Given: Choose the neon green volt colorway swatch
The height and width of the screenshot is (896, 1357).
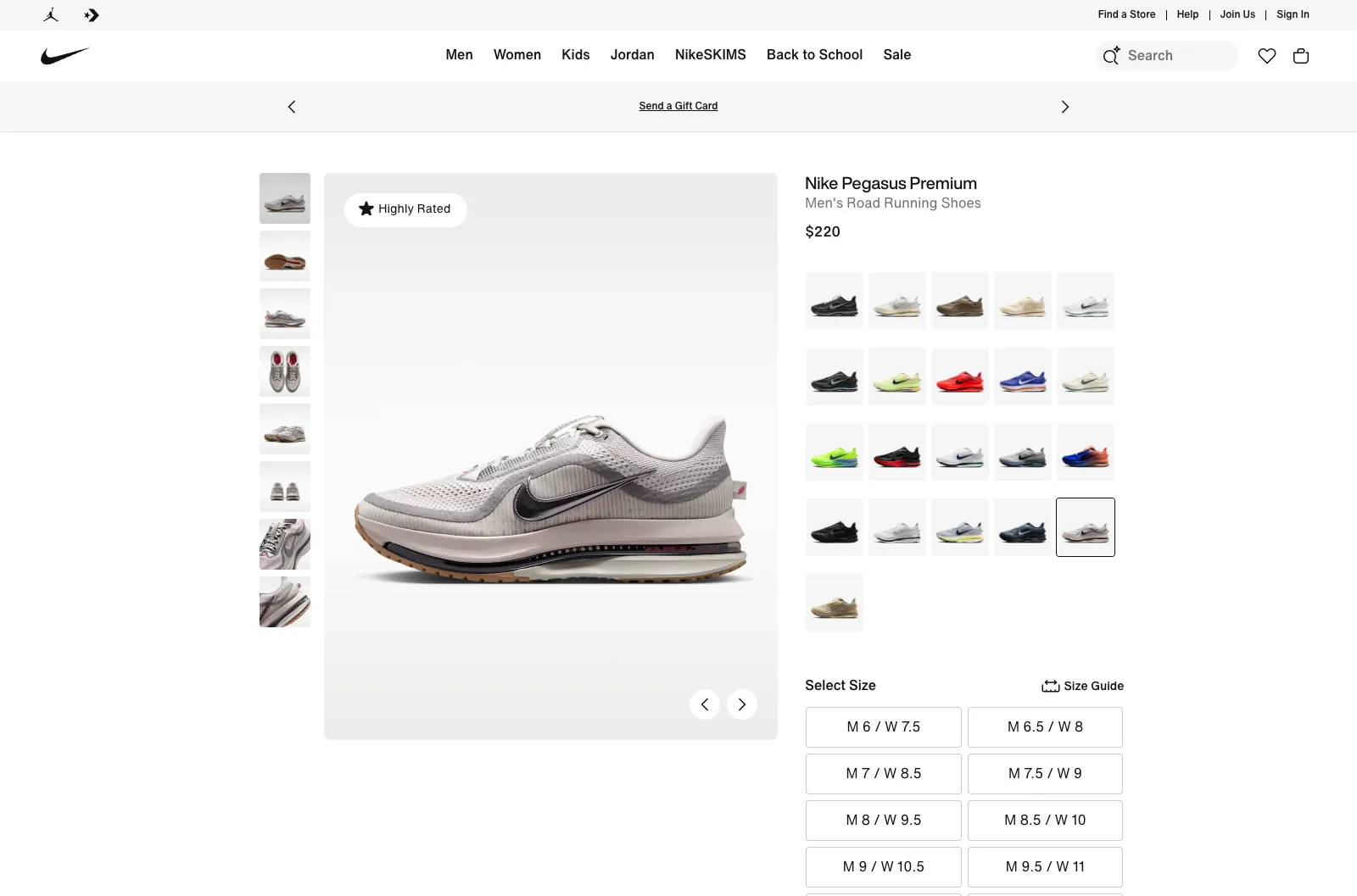Looking at the screenshot, I should 835,452.
